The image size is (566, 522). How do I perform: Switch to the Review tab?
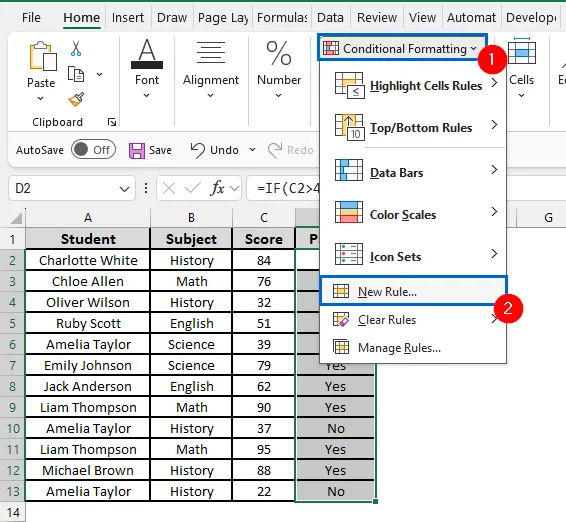pos(376,17)
